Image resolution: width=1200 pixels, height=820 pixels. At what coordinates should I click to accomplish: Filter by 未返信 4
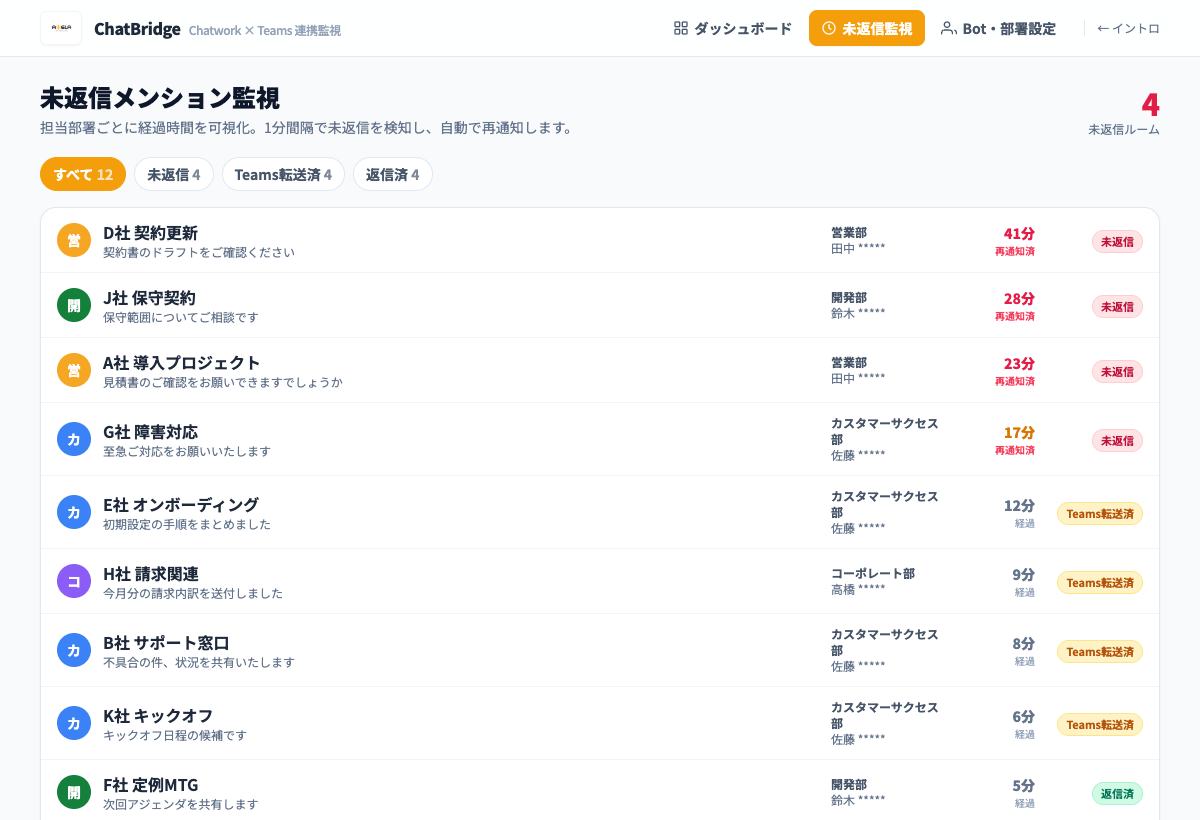[174, 174]
